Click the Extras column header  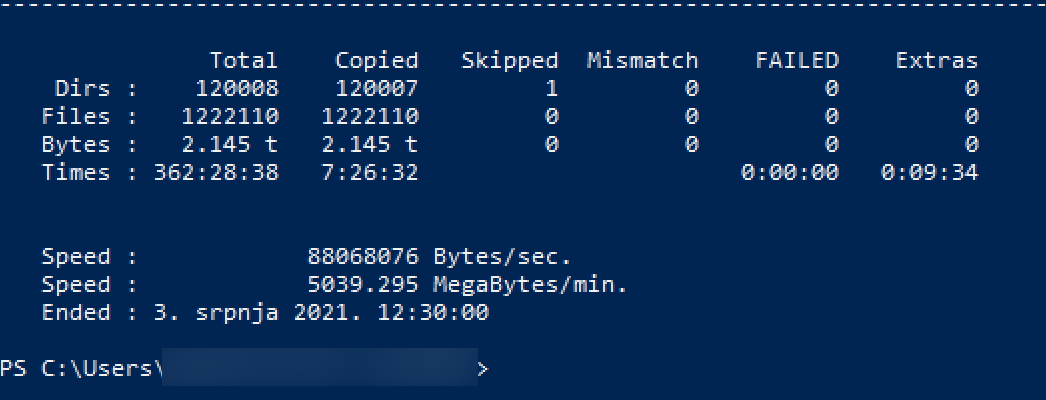(937, 61)
